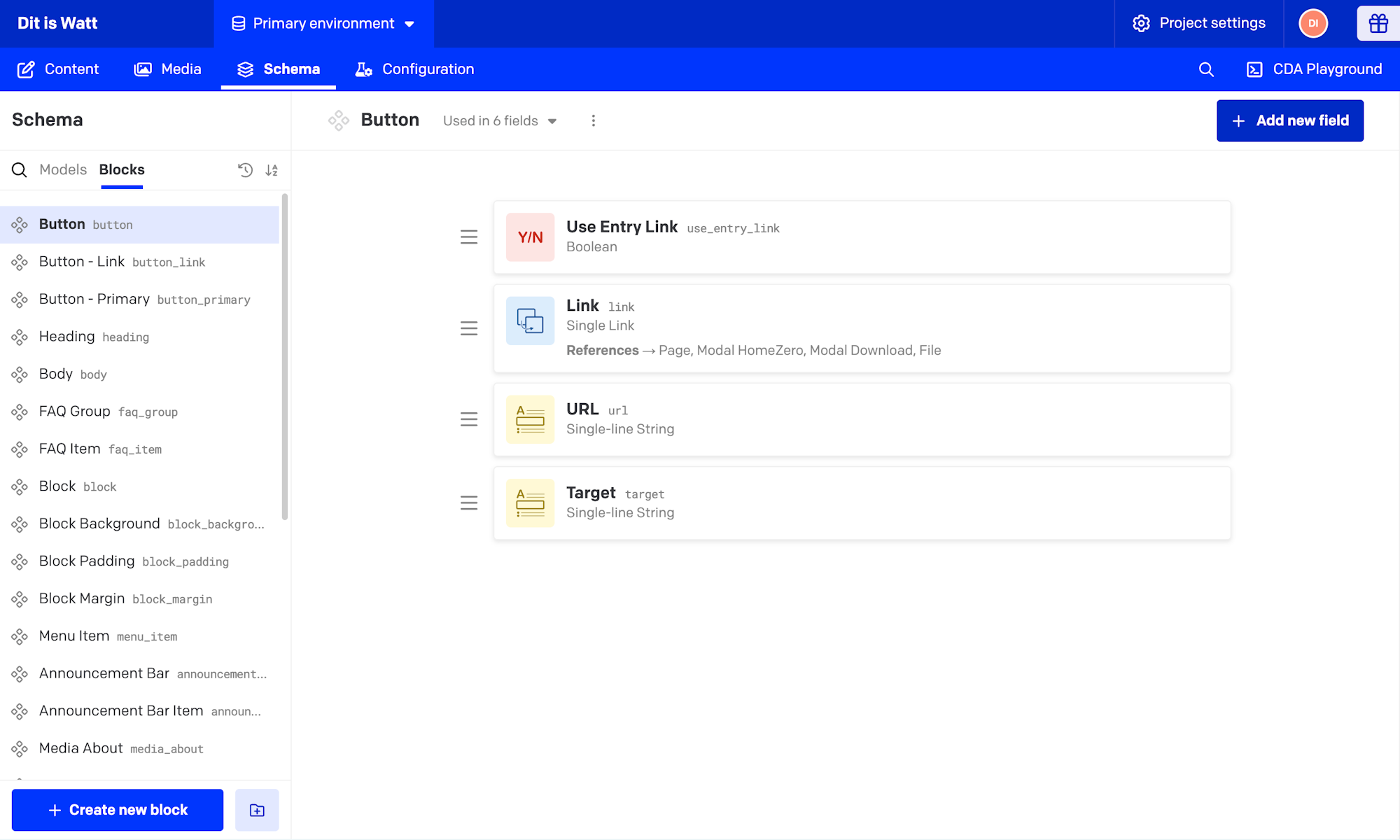Click the Button block title heading
The width and height of the screenshot is (1400, 840).
(390, 120)
